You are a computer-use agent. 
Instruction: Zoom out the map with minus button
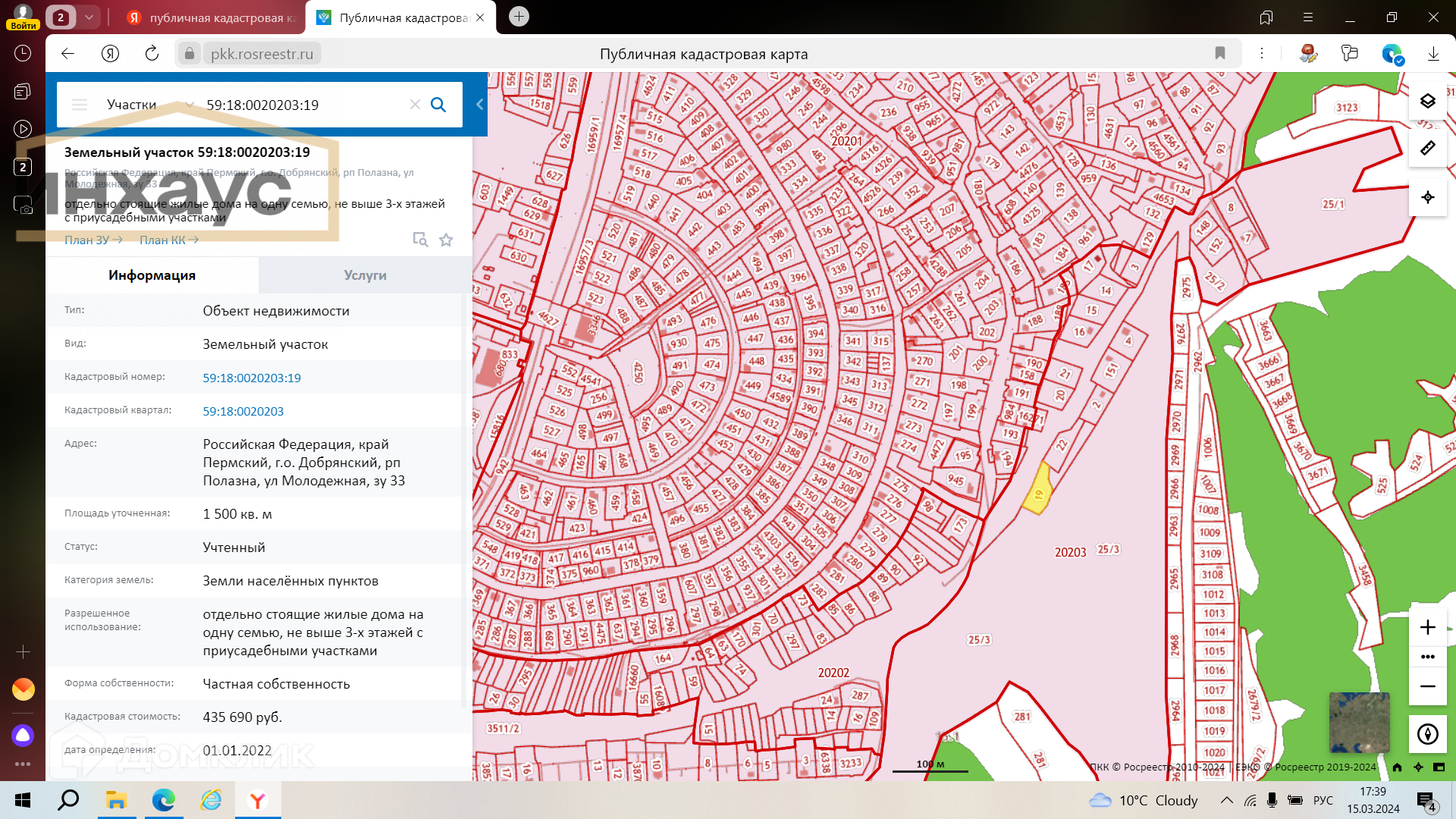click(x=1427, y=686)
